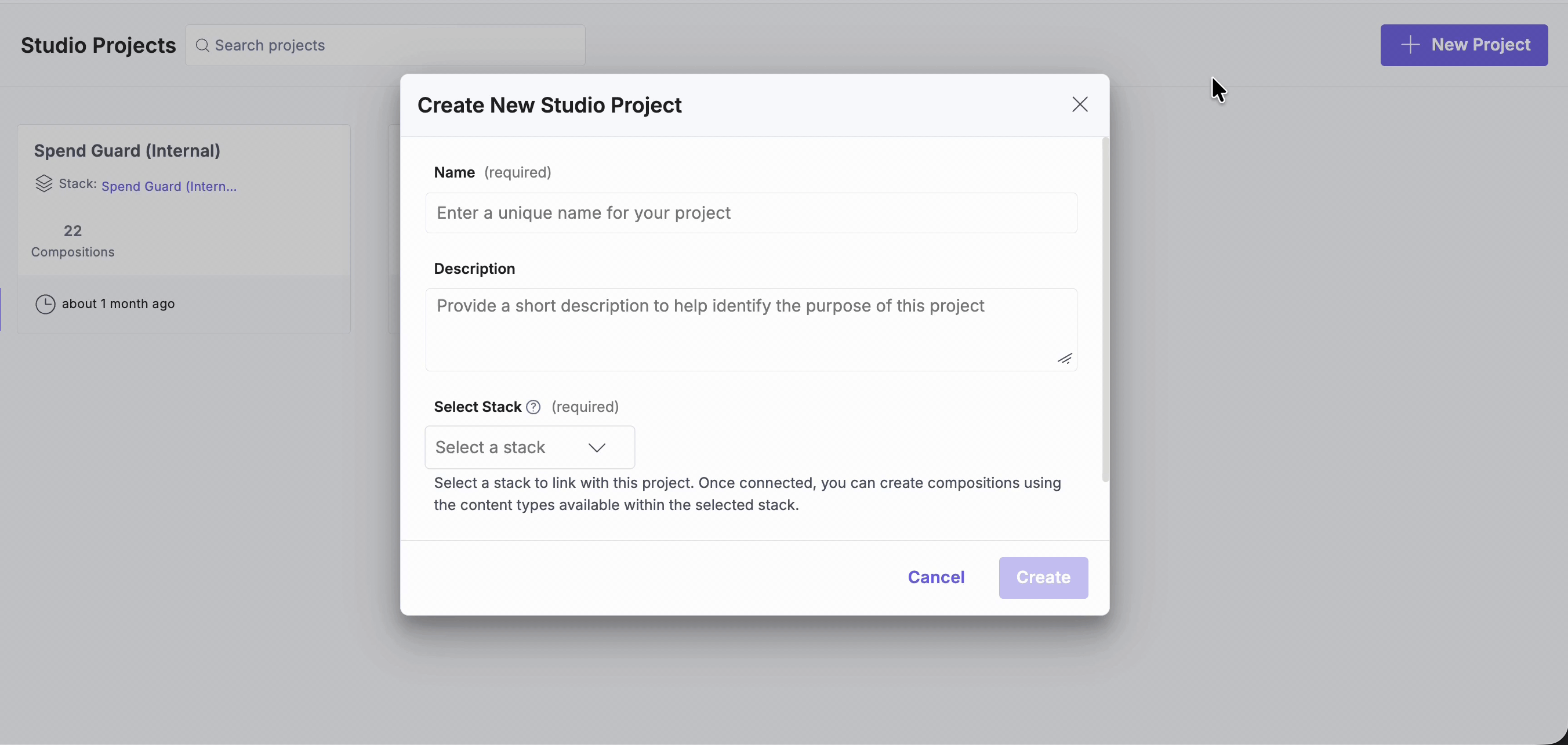Screen dimensions: 1568x745
Task: Click the Description text area
Action: click(751, 329)
